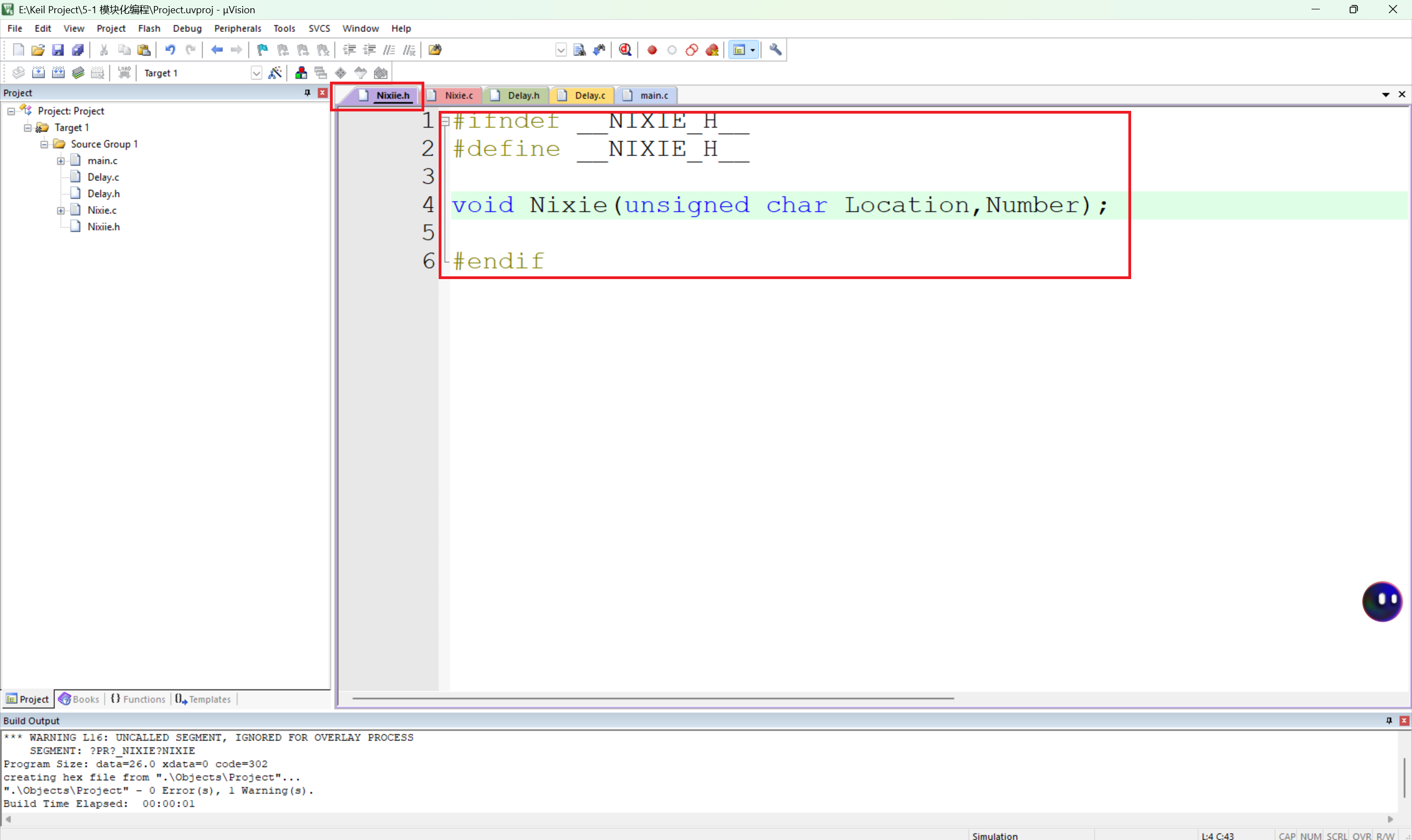Open the Target 1 dropdown
The height and width of the screenshot is (840, 1412).
256,73
